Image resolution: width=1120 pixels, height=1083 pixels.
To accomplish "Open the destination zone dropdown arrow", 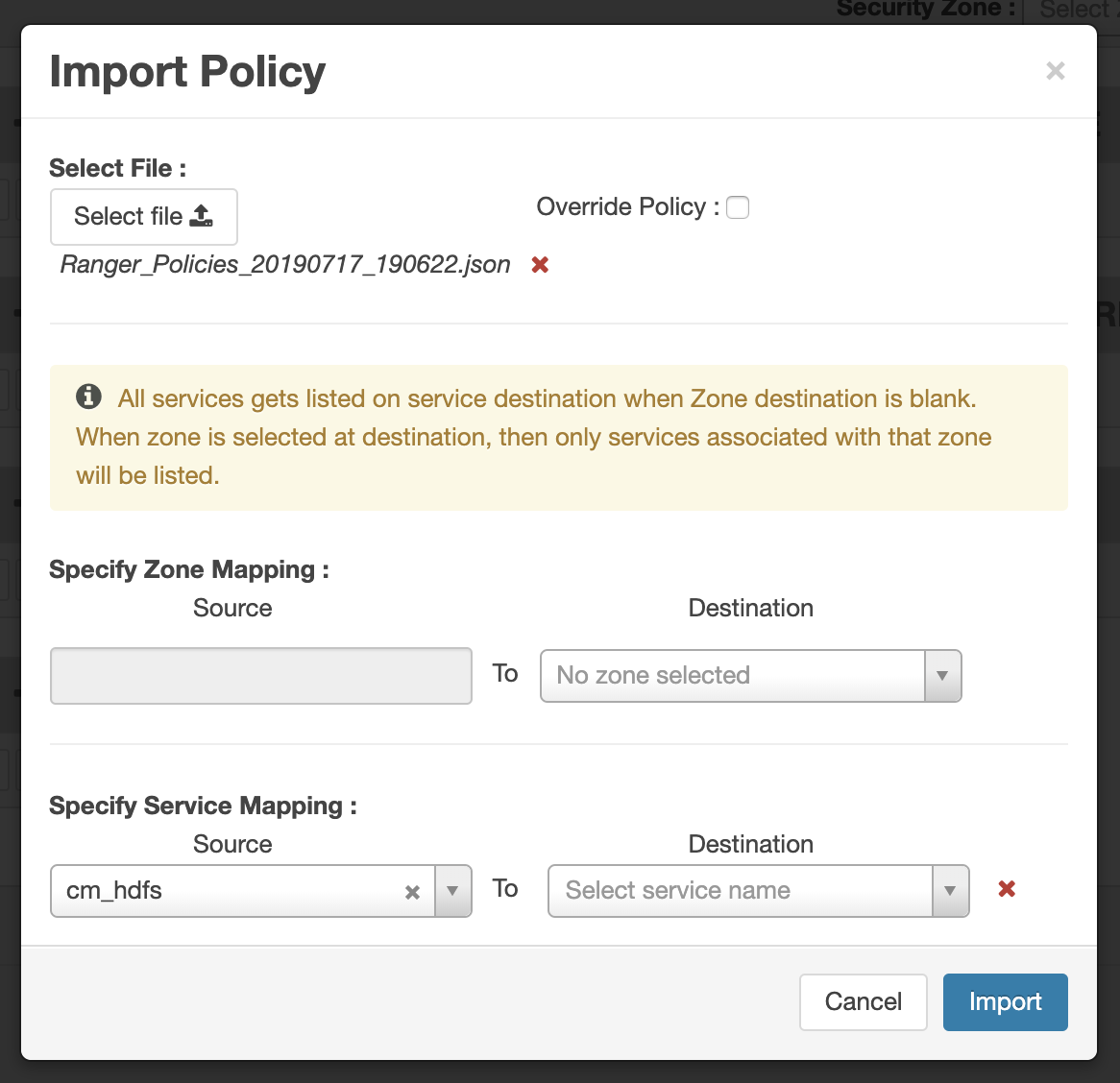I will click(942, 676).
